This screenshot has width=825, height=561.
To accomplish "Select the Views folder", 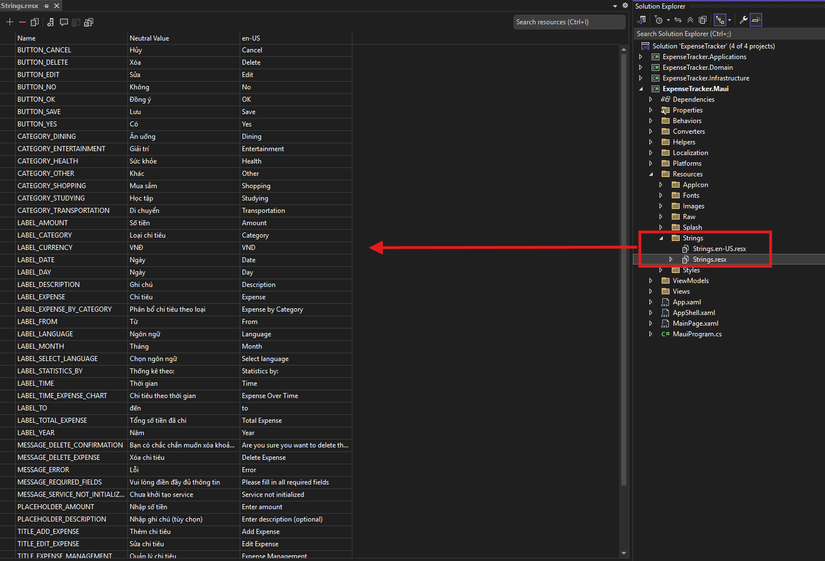I will pos(681,292).
